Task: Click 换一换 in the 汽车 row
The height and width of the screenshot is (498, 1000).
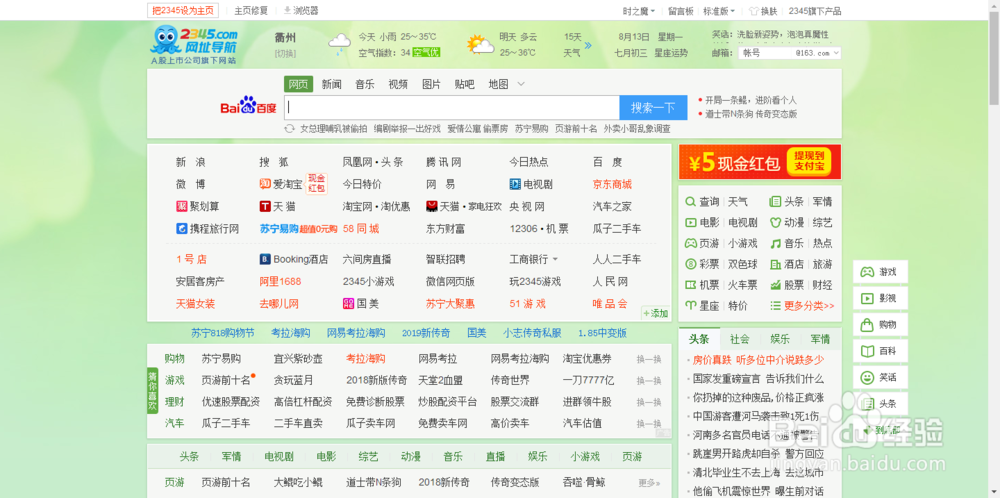Action: pos(649,423)
